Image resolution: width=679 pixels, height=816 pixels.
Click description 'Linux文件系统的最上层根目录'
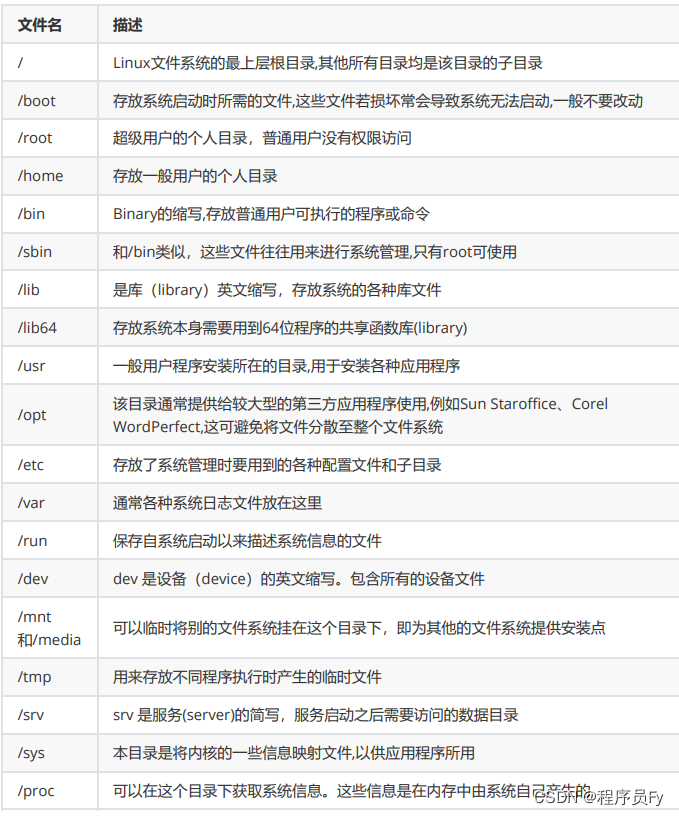[328, 63]
